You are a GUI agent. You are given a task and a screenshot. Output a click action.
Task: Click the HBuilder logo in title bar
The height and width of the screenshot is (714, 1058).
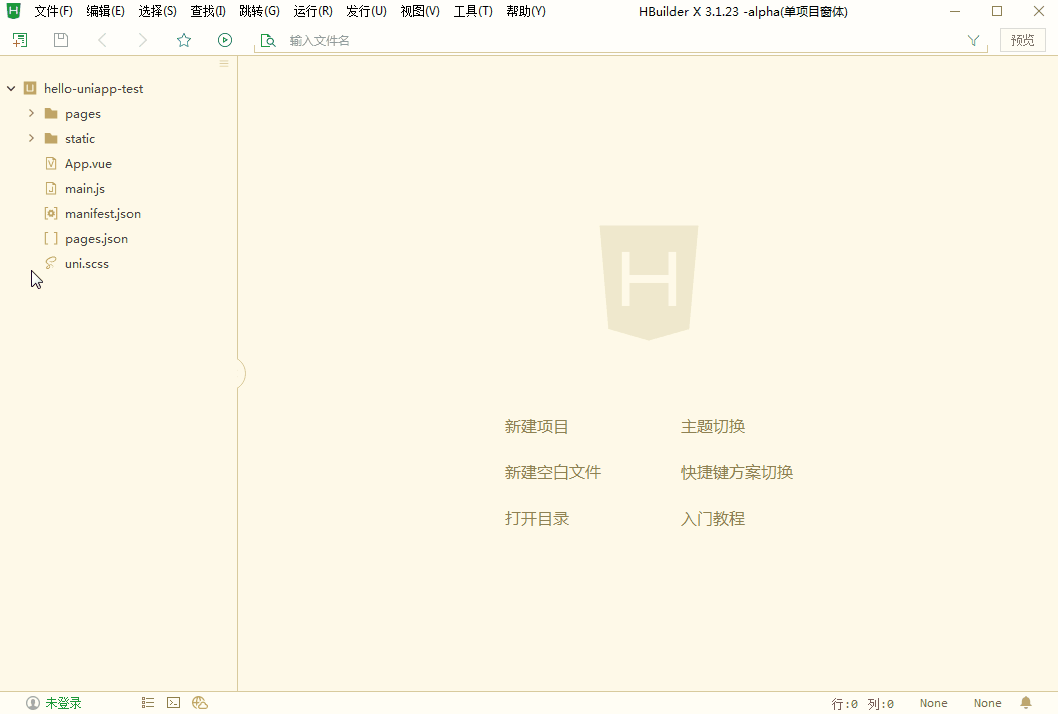(x=13, y=11)
